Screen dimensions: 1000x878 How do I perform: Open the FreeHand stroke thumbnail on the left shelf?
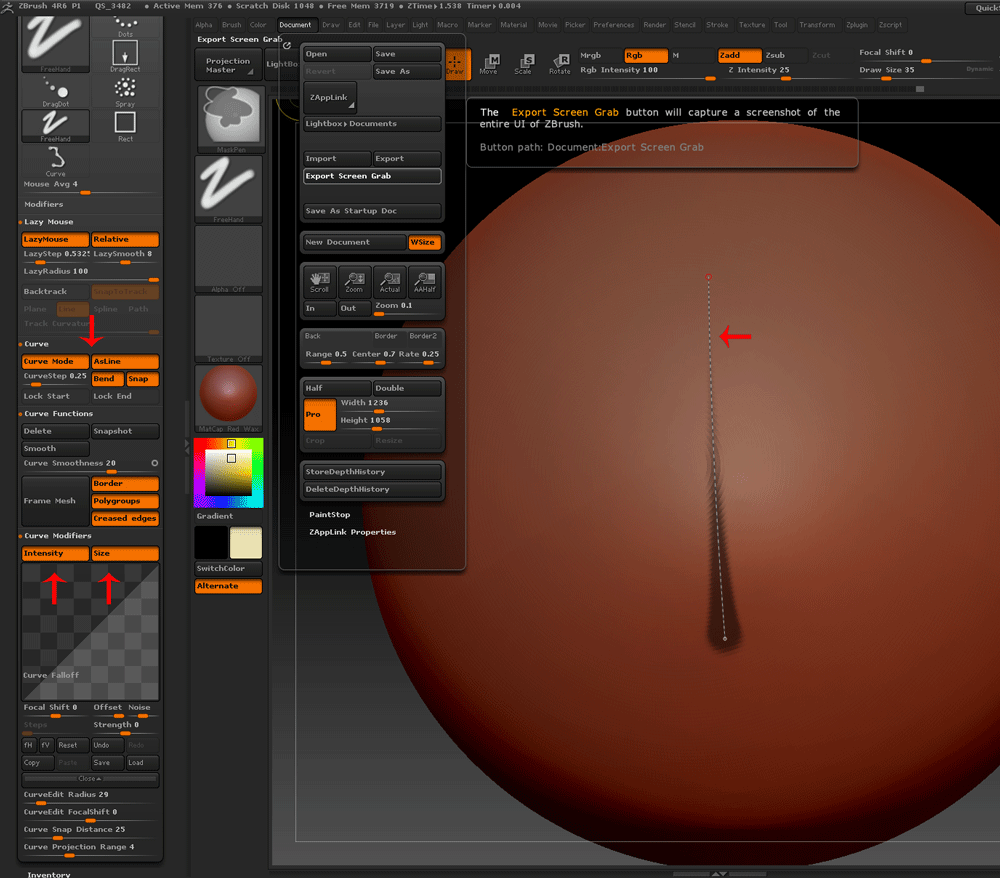click(228, 189)
